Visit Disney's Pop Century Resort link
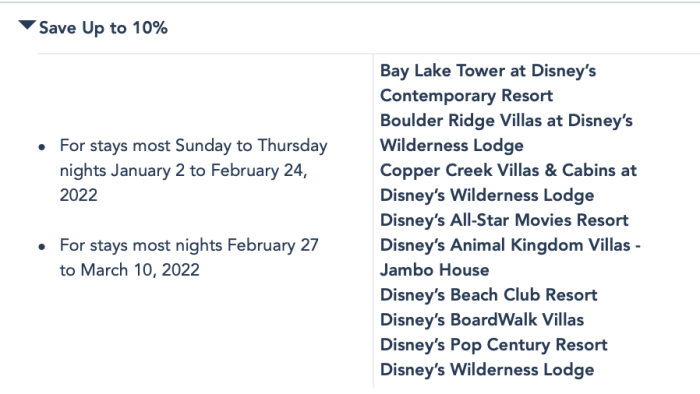Screen dimensions: 700x394 click(494, 345)
